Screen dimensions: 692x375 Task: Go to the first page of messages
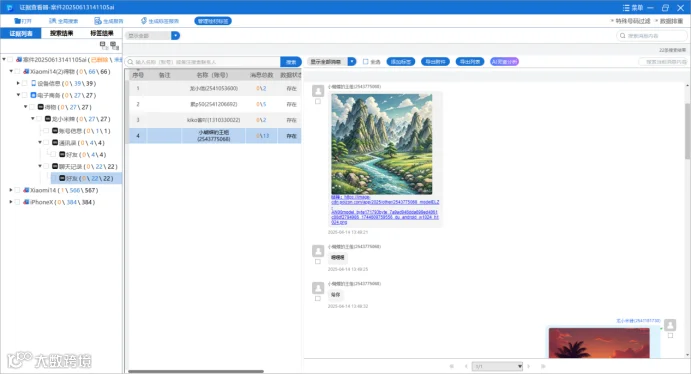(x=451, y=366)
